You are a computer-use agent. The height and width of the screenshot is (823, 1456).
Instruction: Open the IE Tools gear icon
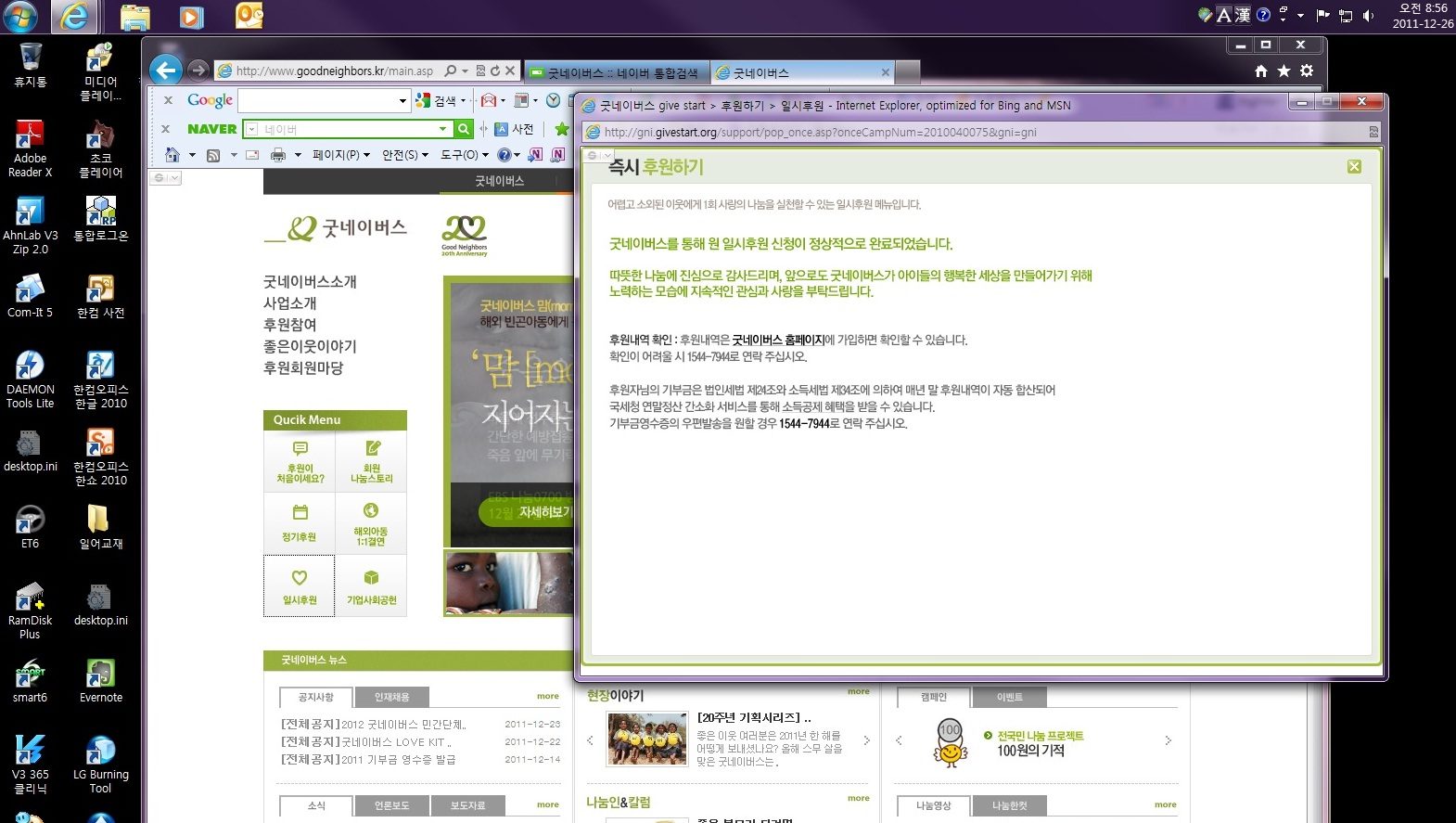(1307, 71)
